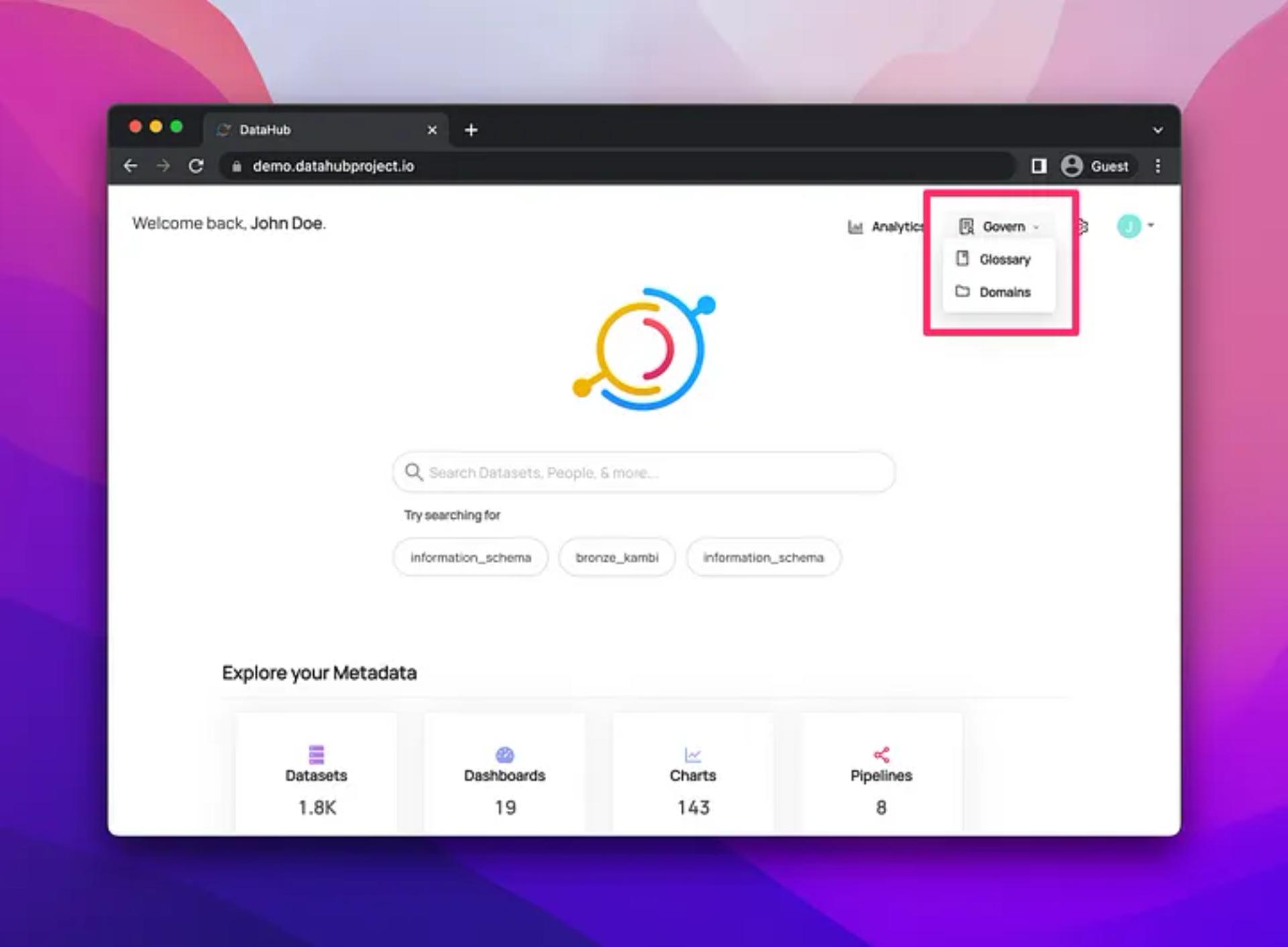Open tab search chevron in title bar
The width and height of the screenshot is (1288, 947).
(1157, 130)
